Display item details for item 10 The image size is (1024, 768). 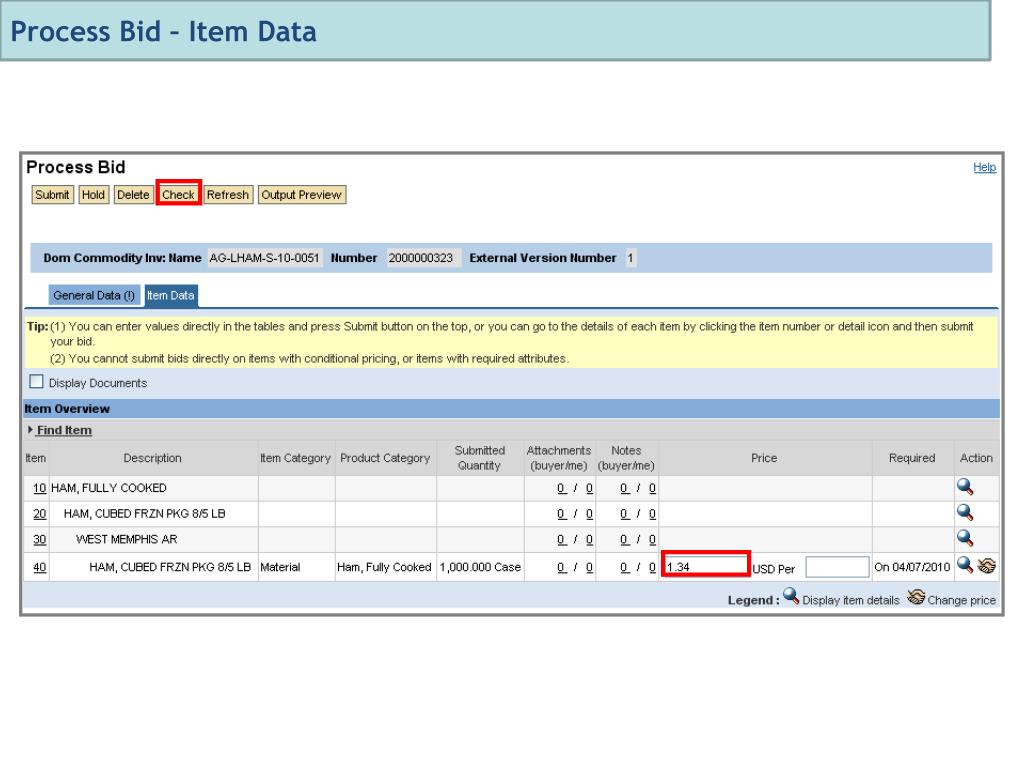tap(965, 487)
